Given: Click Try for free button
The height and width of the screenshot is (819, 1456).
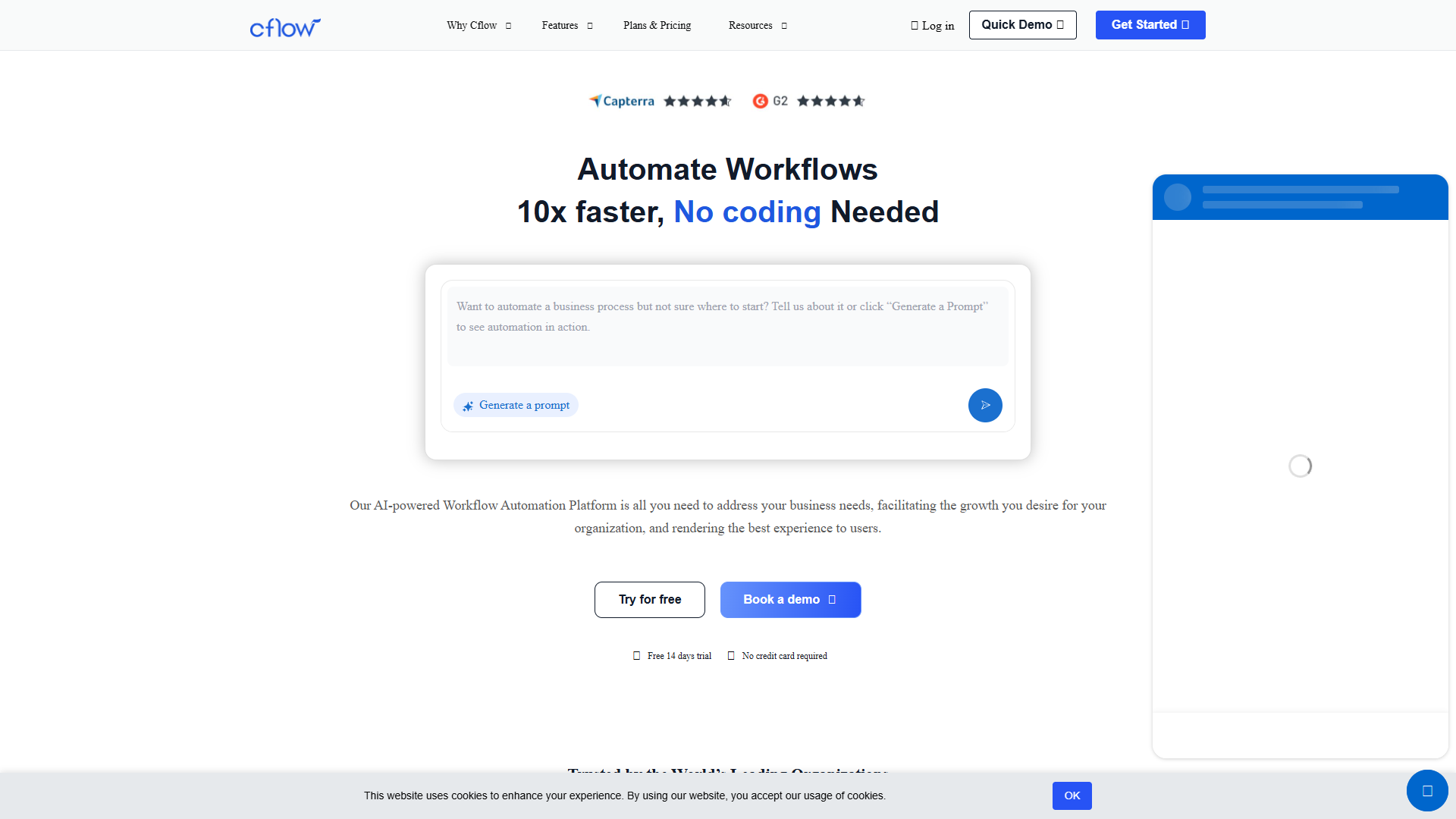Looking at the screenshot, I should (x=650, y=600).
